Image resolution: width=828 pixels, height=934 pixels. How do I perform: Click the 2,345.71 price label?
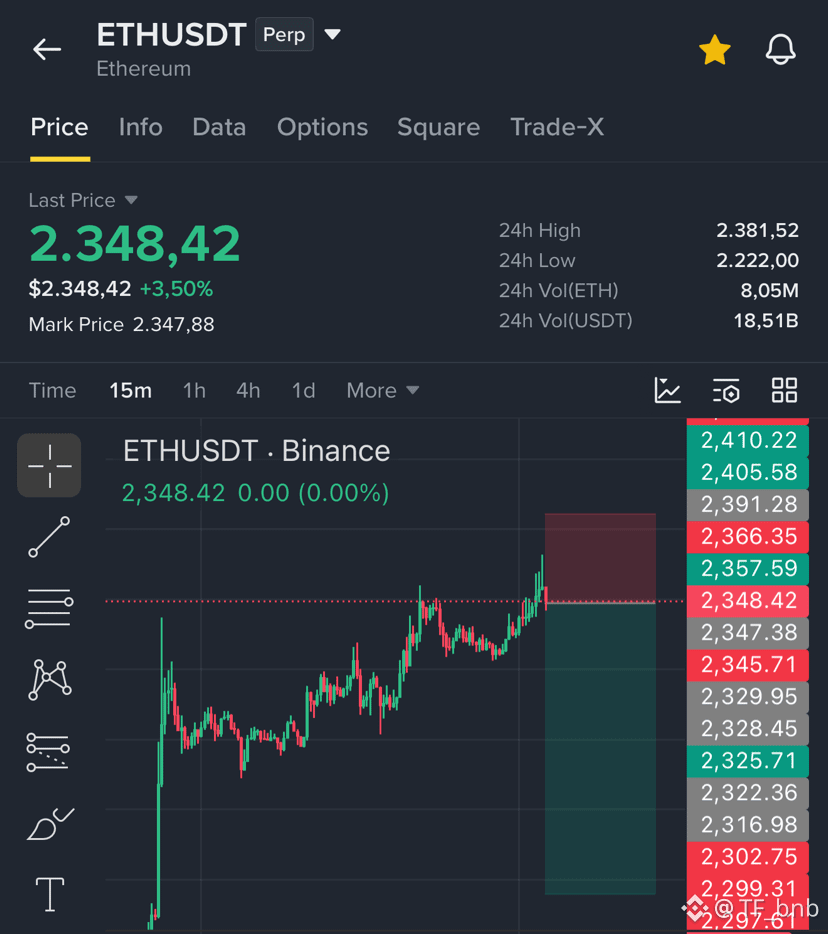point(748,665)
